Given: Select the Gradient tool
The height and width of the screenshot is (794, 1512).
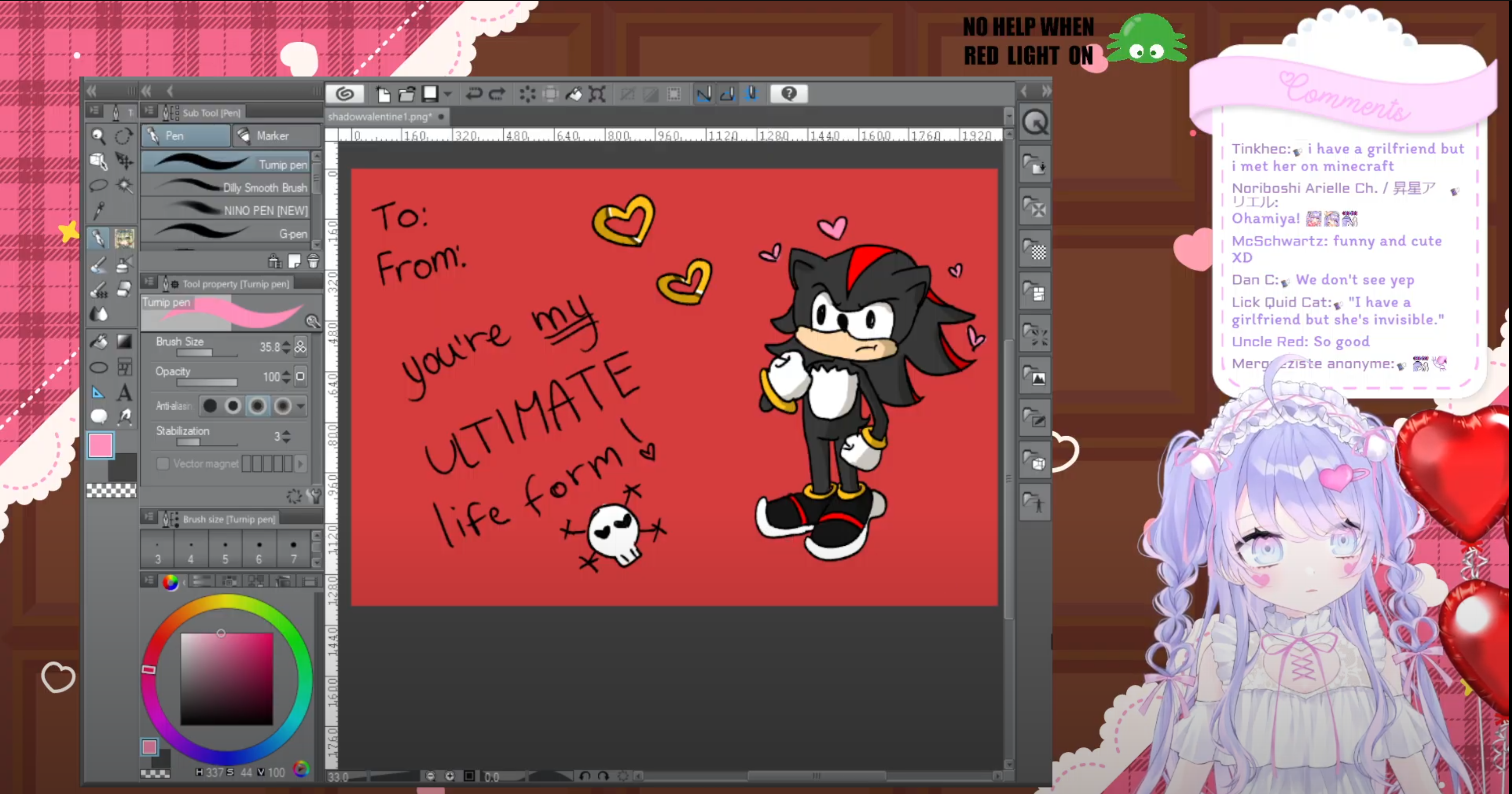Looking at the screenshot, I should (x=124, y=341).
